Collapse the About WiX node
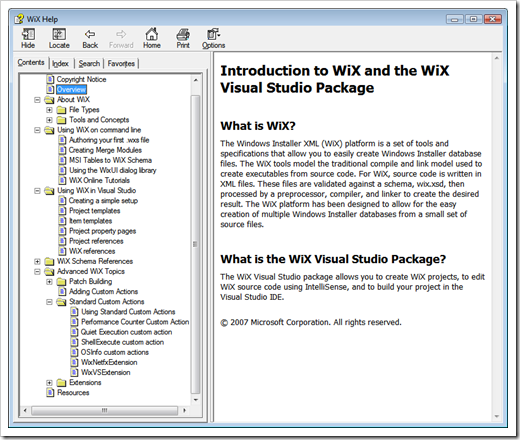520x440 pixels. coord(37,100)
